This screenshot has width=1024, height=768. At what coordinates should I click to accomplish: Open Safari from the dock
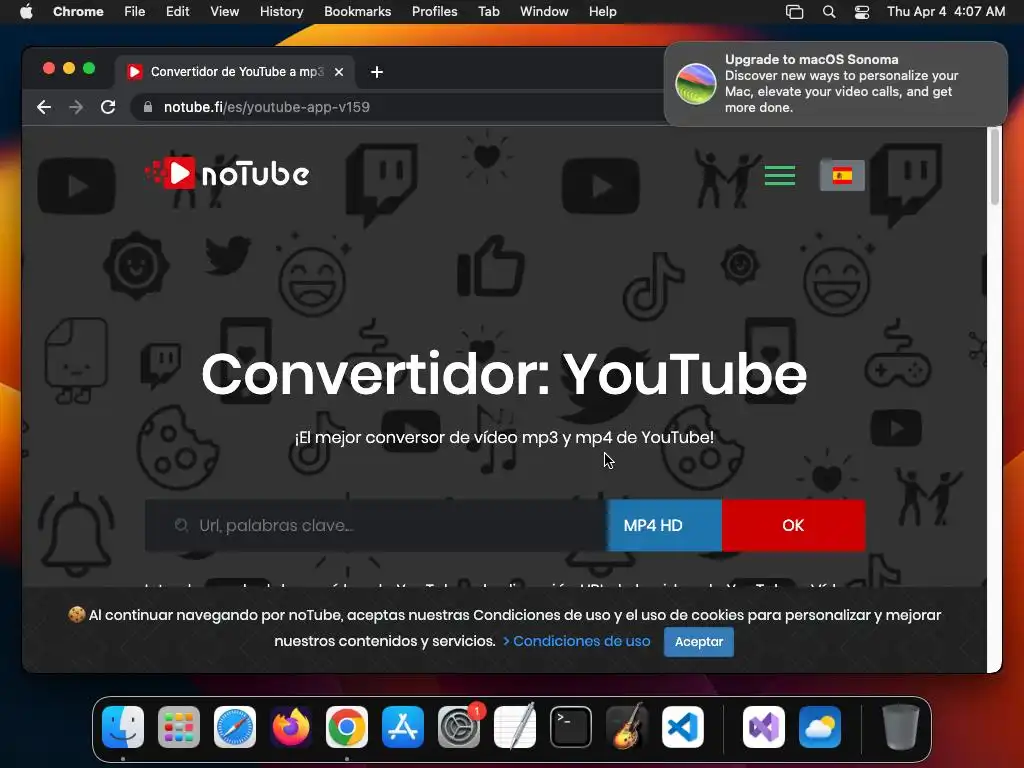pyautogui.click(x=235, y=727)
